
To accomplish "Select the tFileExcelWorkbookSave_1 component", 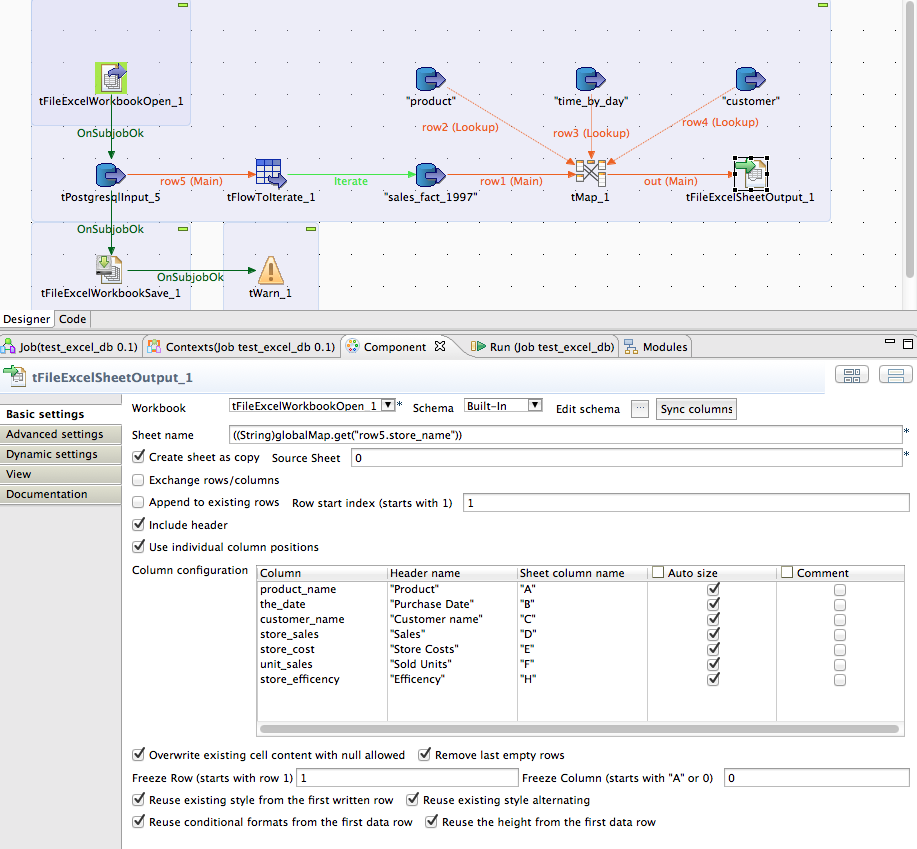I will click(110, 268).
